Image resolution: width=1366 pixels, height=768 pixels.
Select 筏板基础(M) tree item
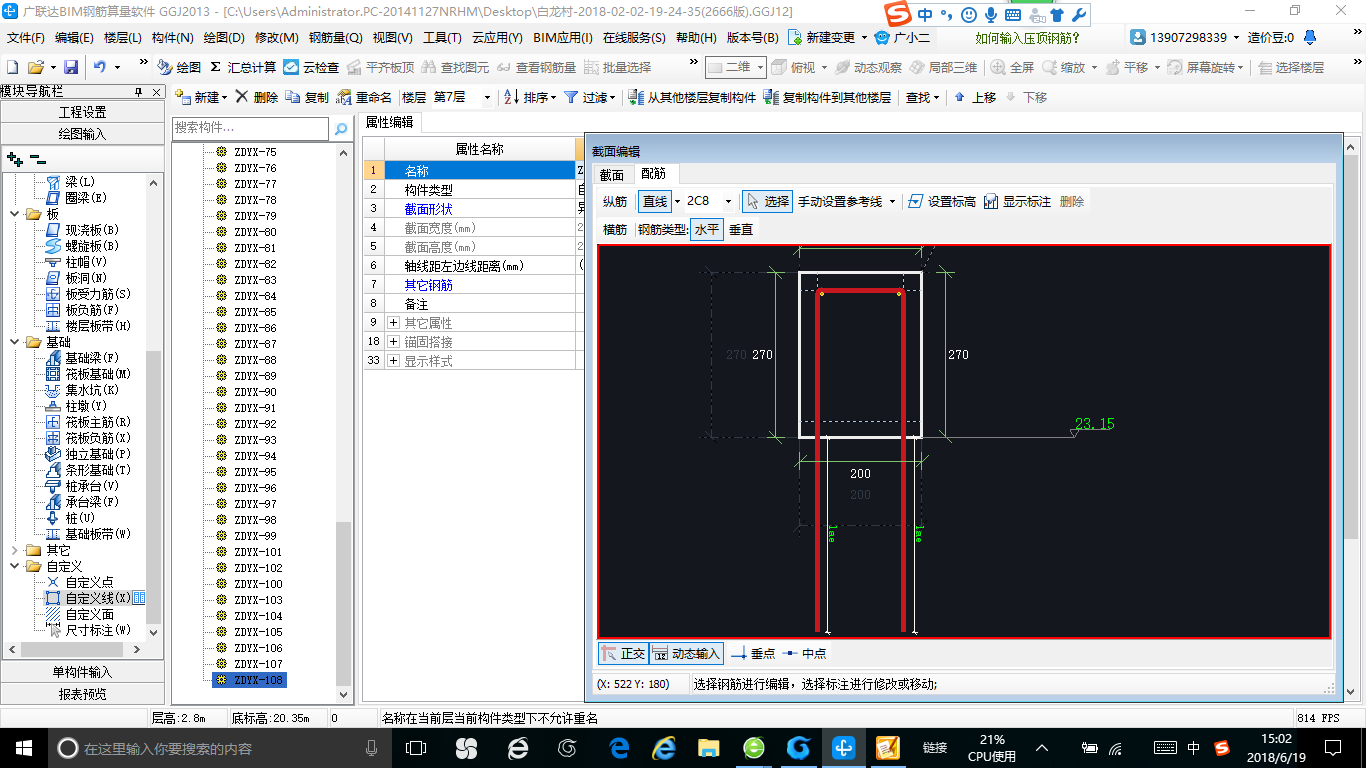pos(89,374)
